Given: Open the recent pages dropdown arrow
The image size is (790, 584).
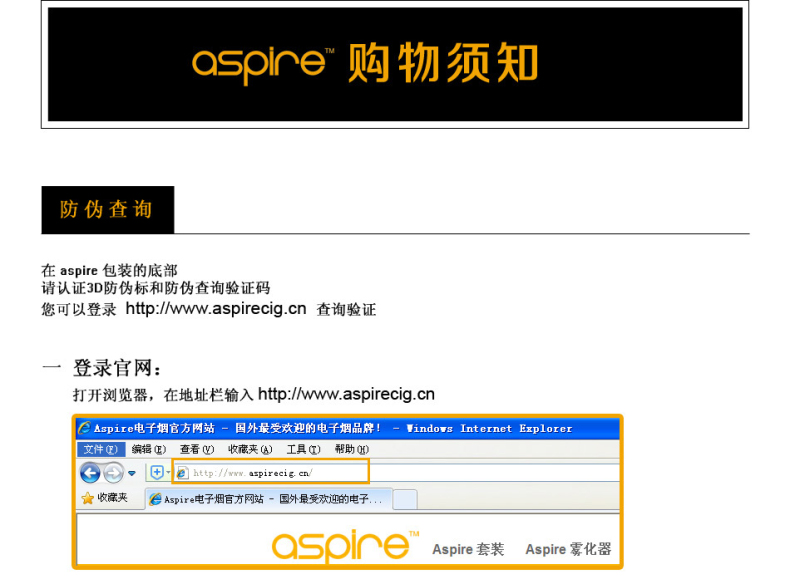Looking at the screenshot, I should coord(132,473).
